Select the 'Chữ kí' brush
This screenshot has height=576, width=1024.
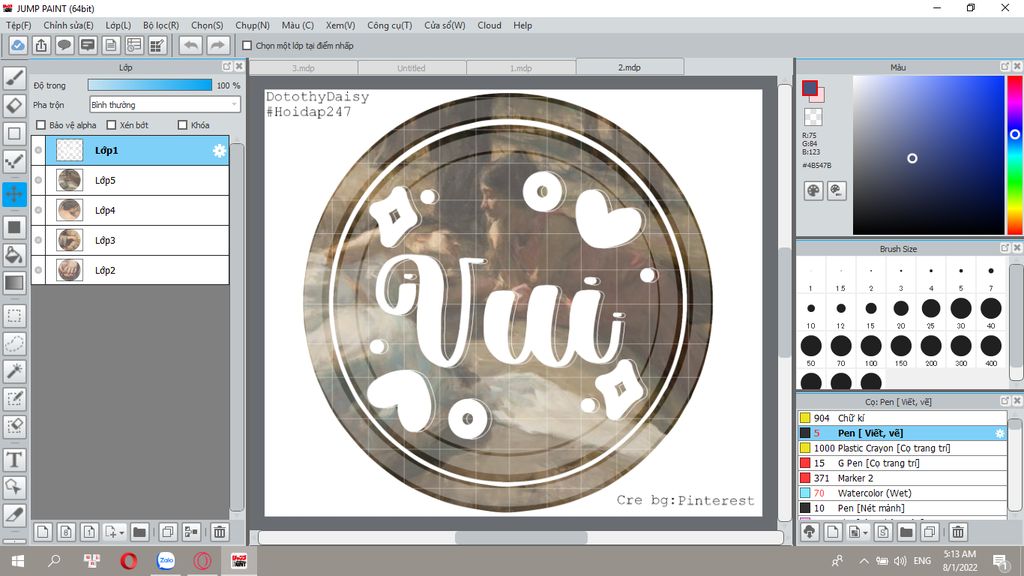click(x=903, y=418)
